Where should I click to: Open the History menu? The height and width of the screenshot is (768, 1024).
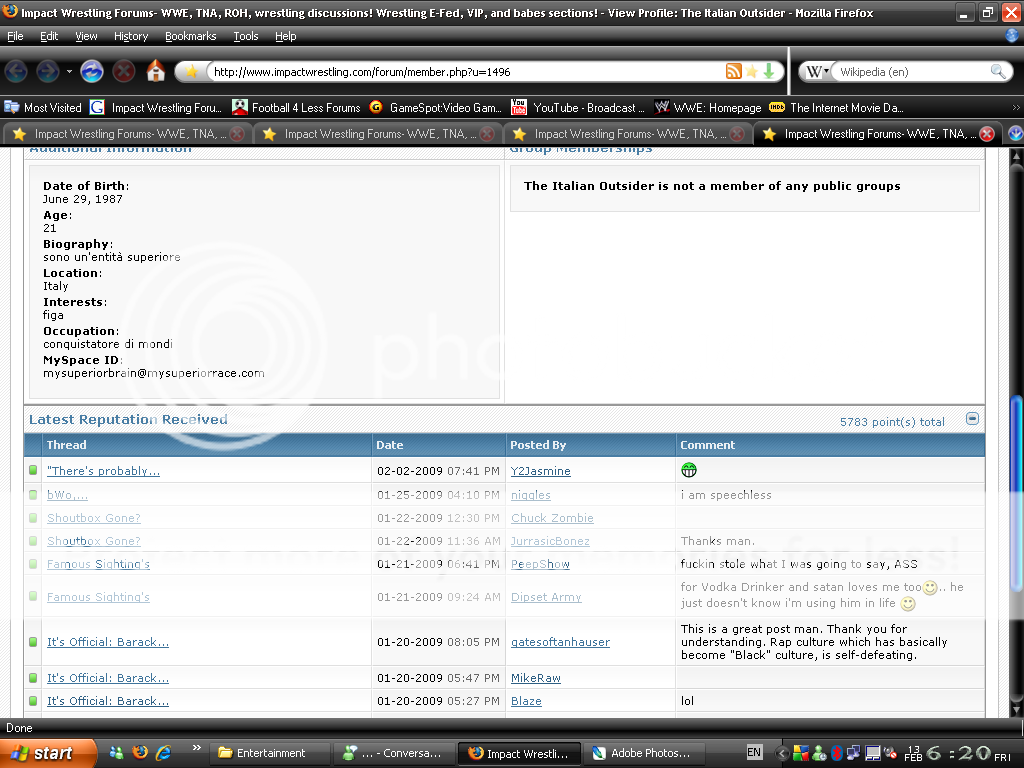pyautogui.click(x=130, y=36)
